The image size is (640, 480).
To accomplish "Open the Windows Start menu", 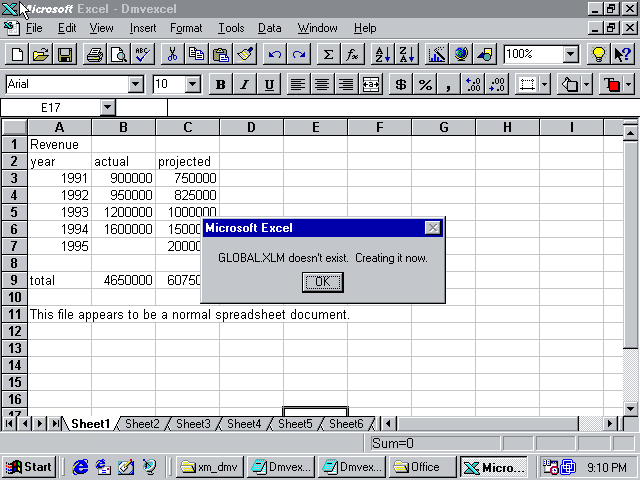I will pyautogui.click(x=29, y=467).
